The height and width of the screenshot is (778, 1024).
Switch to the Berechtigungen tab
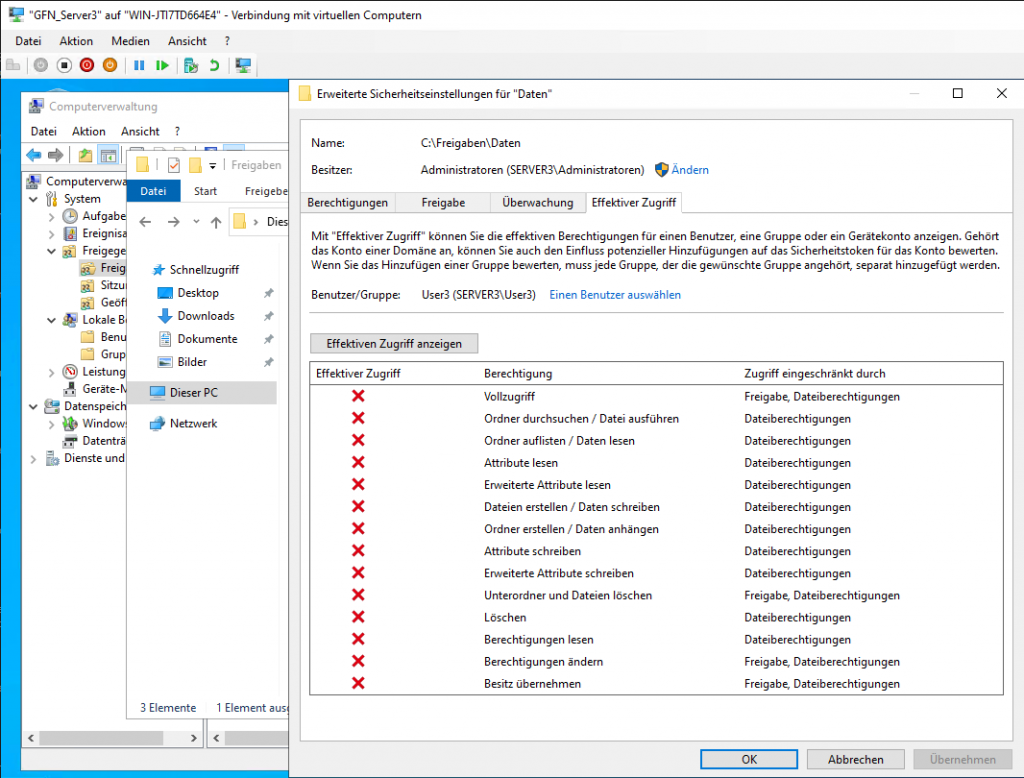[x=347, y=202]
